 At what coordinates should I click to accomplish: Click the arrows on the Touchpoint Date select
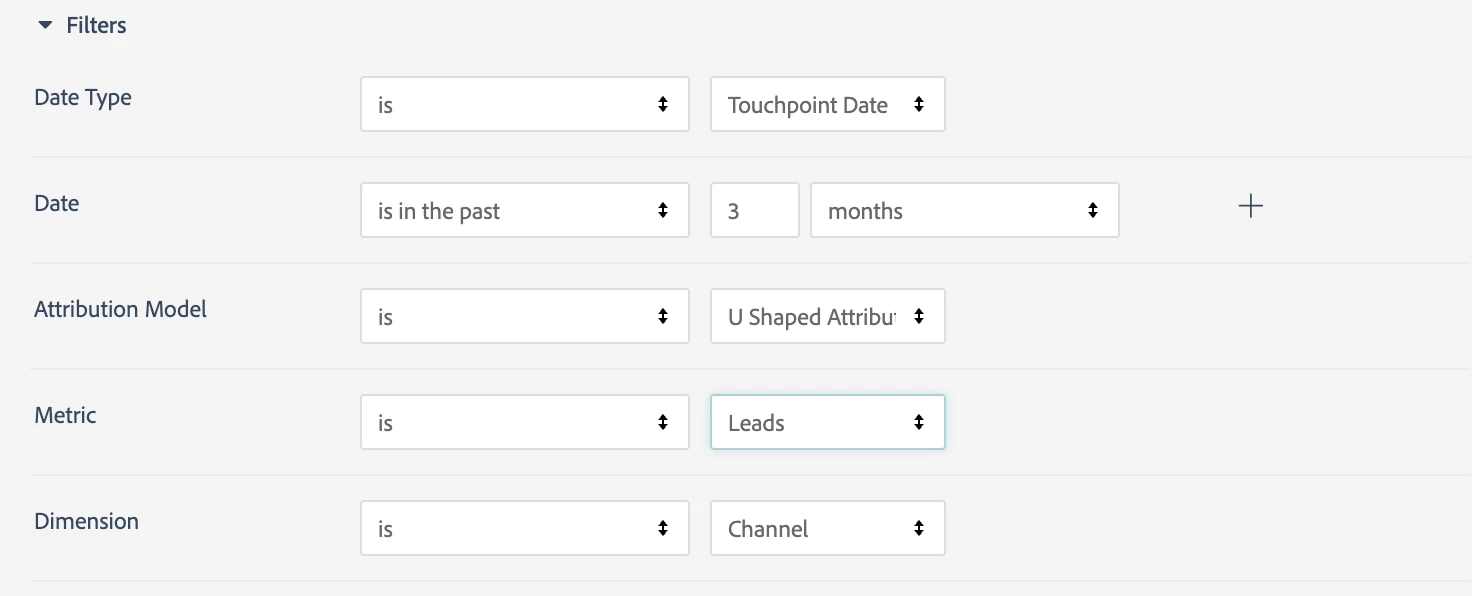click(919, 104)
